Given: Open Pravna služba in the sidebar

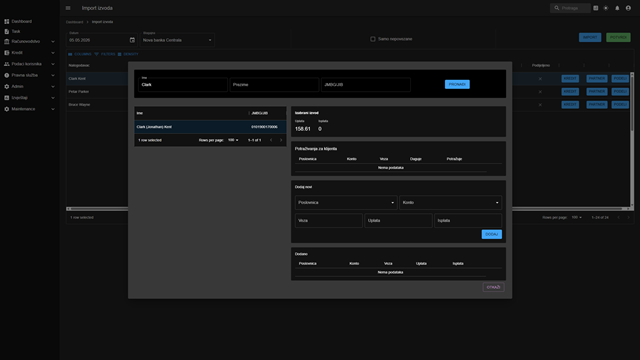Looking at the screenshot, I should click(29, 76).
